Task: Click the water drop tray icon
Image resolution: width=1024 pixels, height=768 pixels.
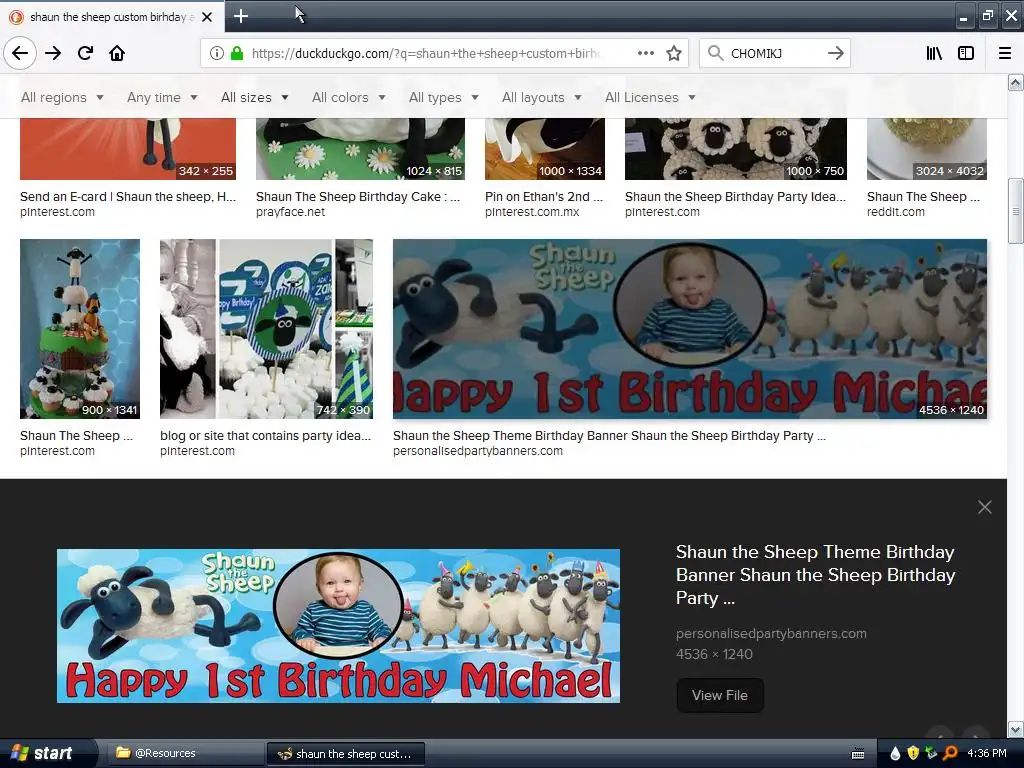Action: pyautogui.click(x=895, y=754)
